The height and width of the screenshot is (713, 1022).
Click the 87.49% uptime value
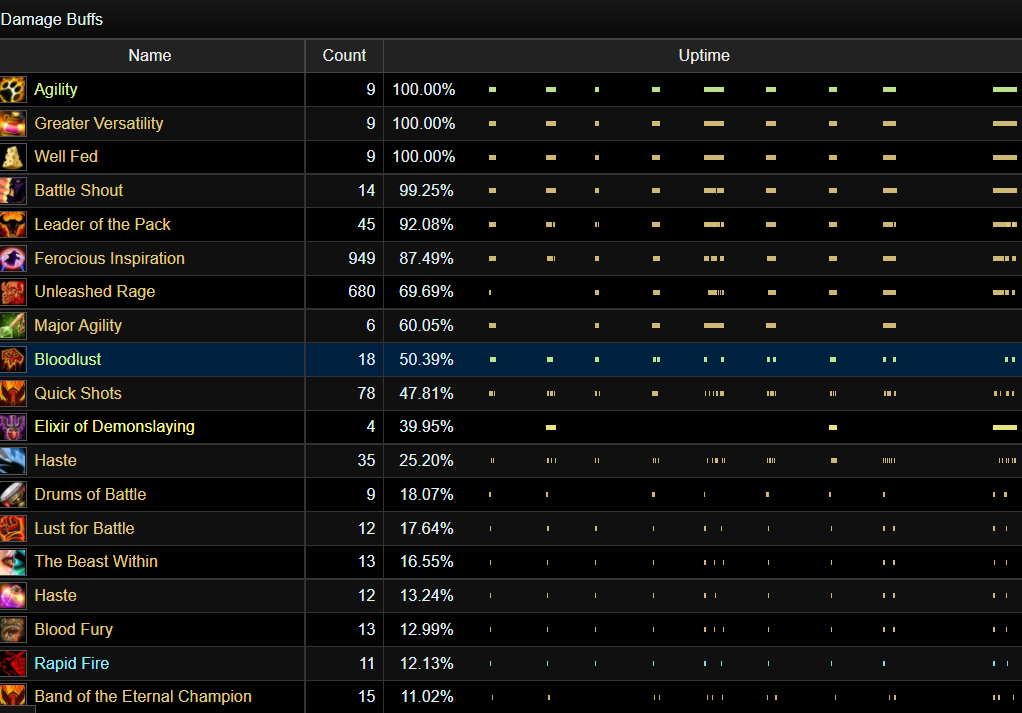click(x=426, y=258)
